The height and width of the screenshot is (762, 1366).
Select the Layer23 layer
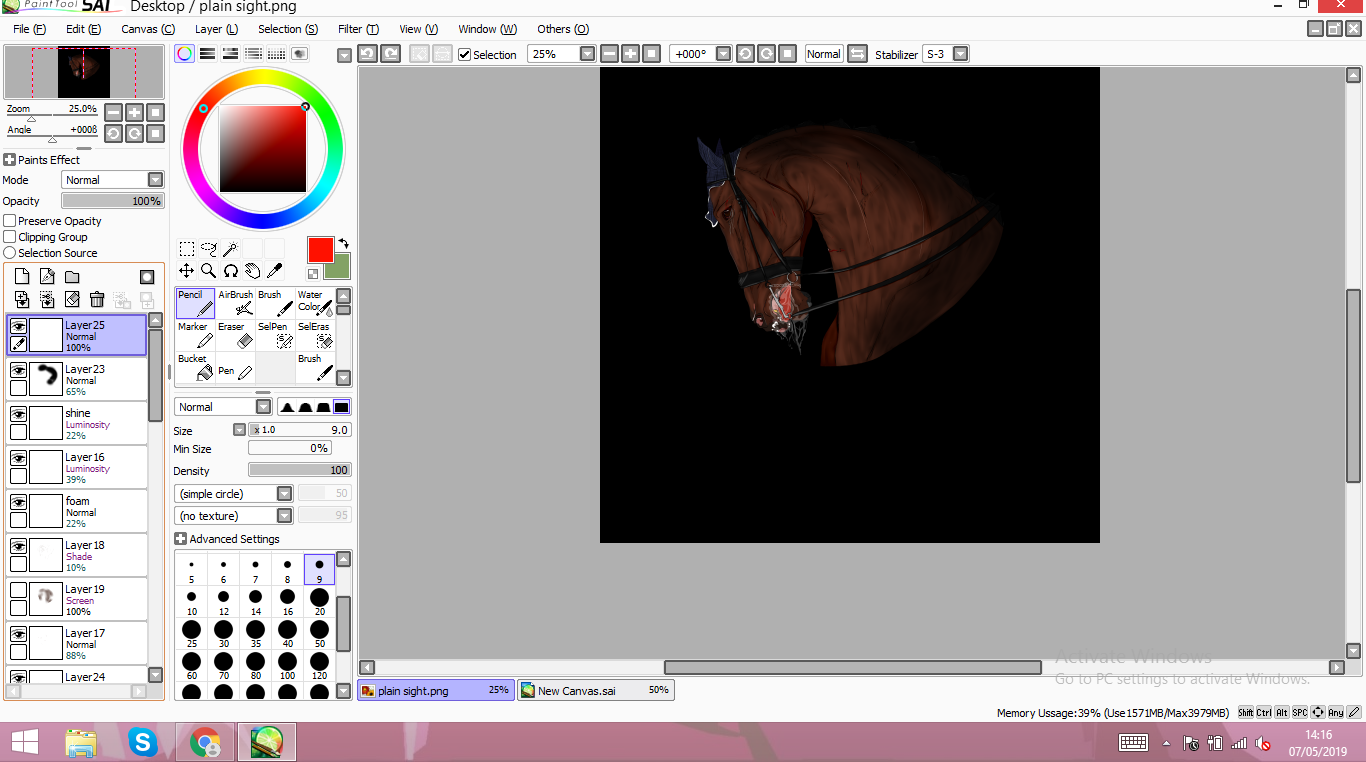pyautogui.click(x=90, y=379)
